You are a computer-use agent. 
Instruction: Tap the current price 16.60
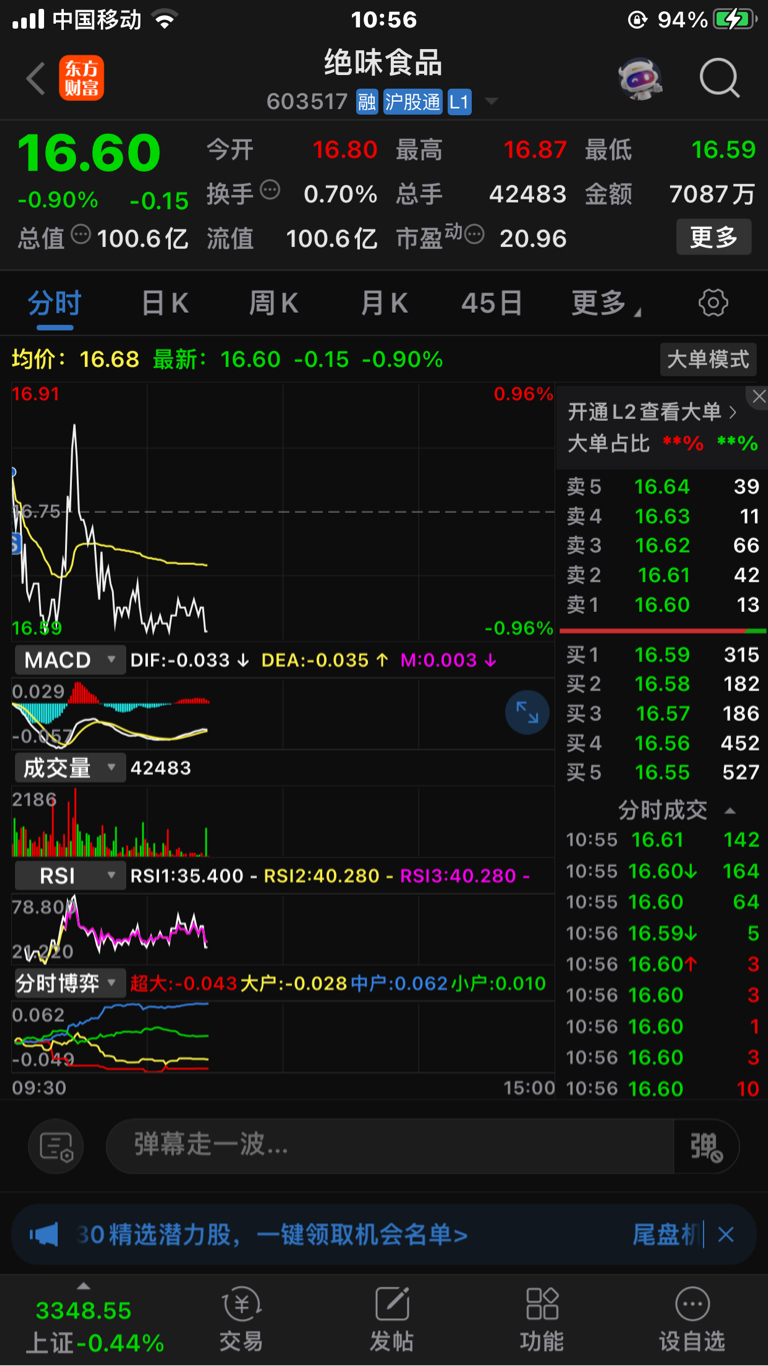click(x=89, y=153)
